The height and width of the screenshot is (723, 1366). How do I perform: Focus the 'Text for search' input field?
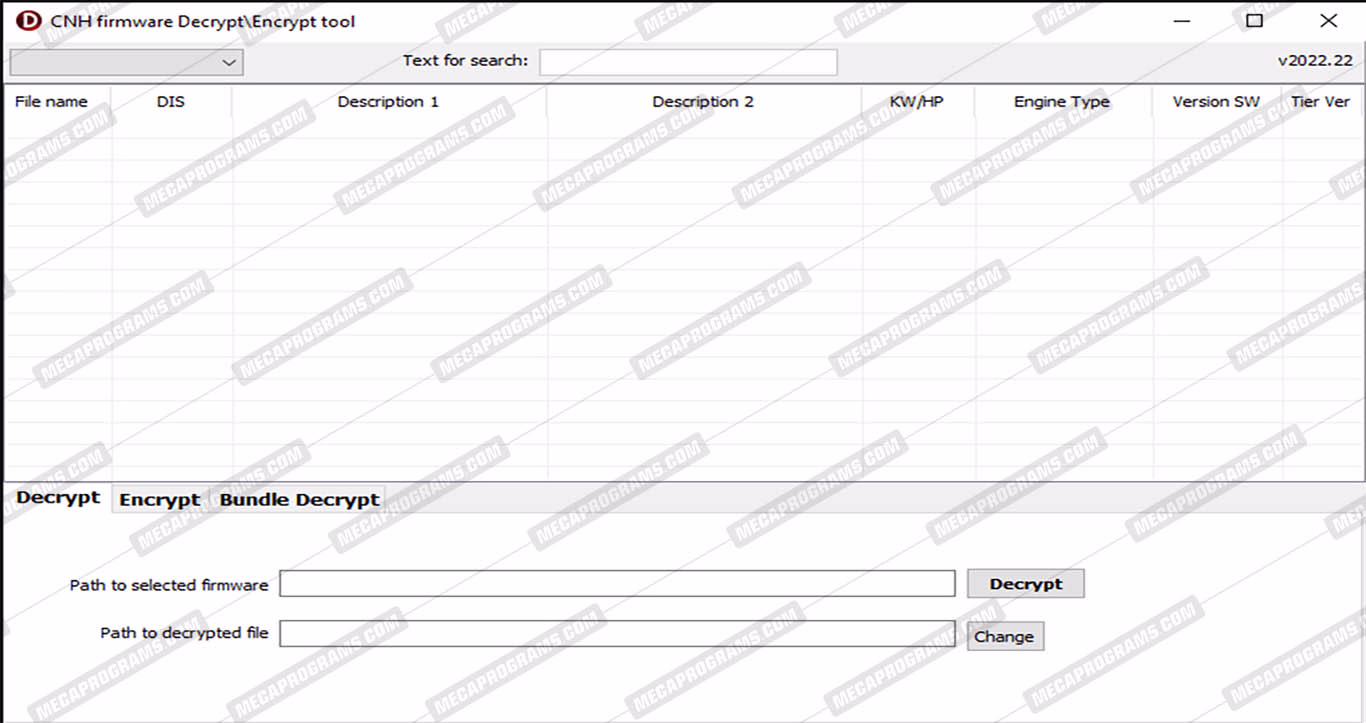tap(688, 62)
